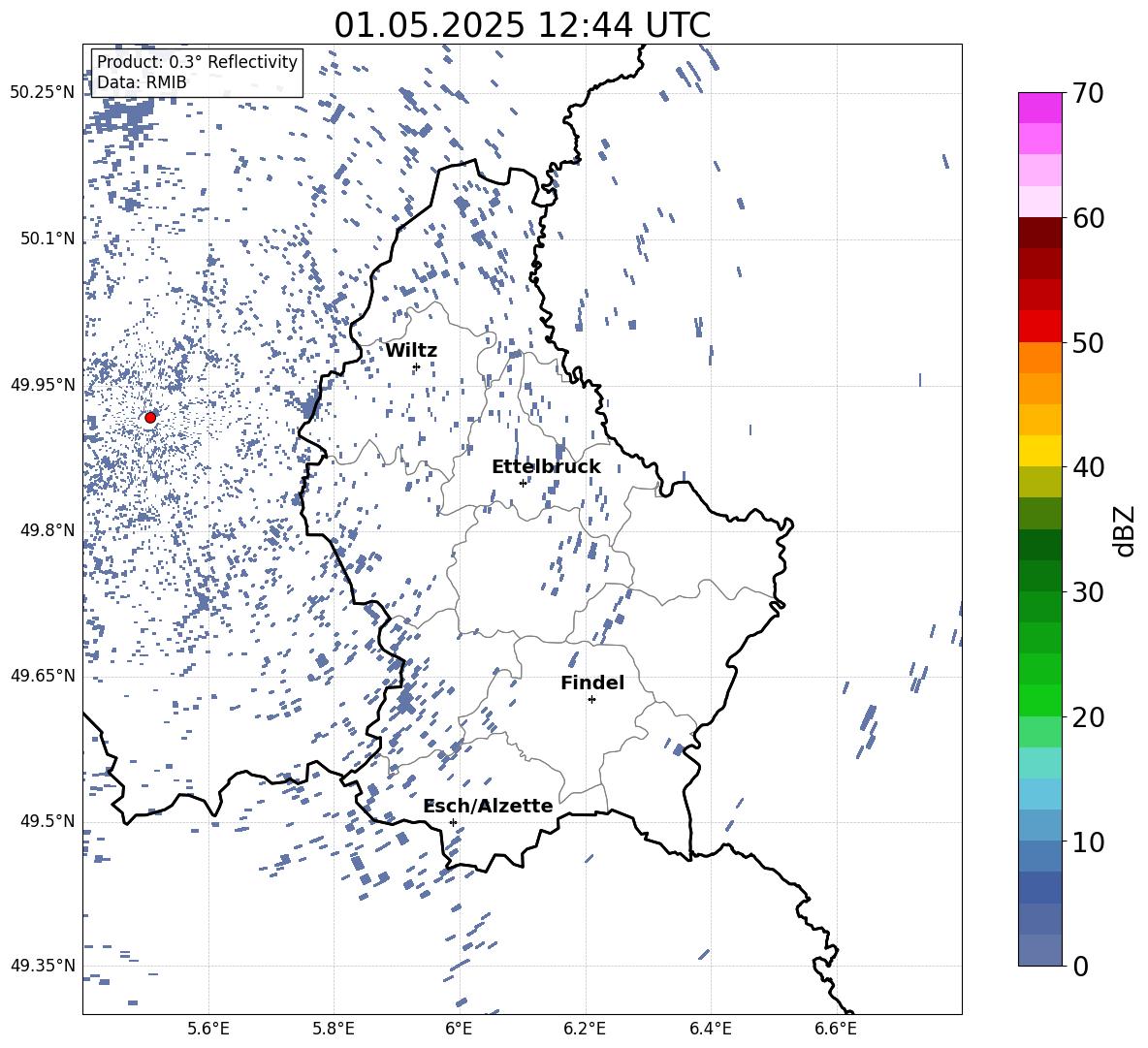This screenshot has height=1048, width=1148.
Task: Pick the magenta swatch at colorbar top
Action: 1040,109
